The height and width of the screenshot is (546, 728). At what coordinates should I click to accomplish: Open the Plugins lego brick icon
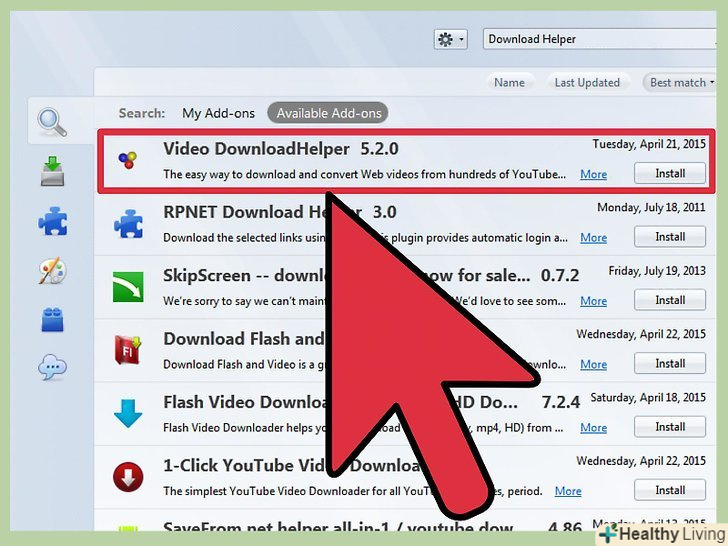(x=52, y=319)
